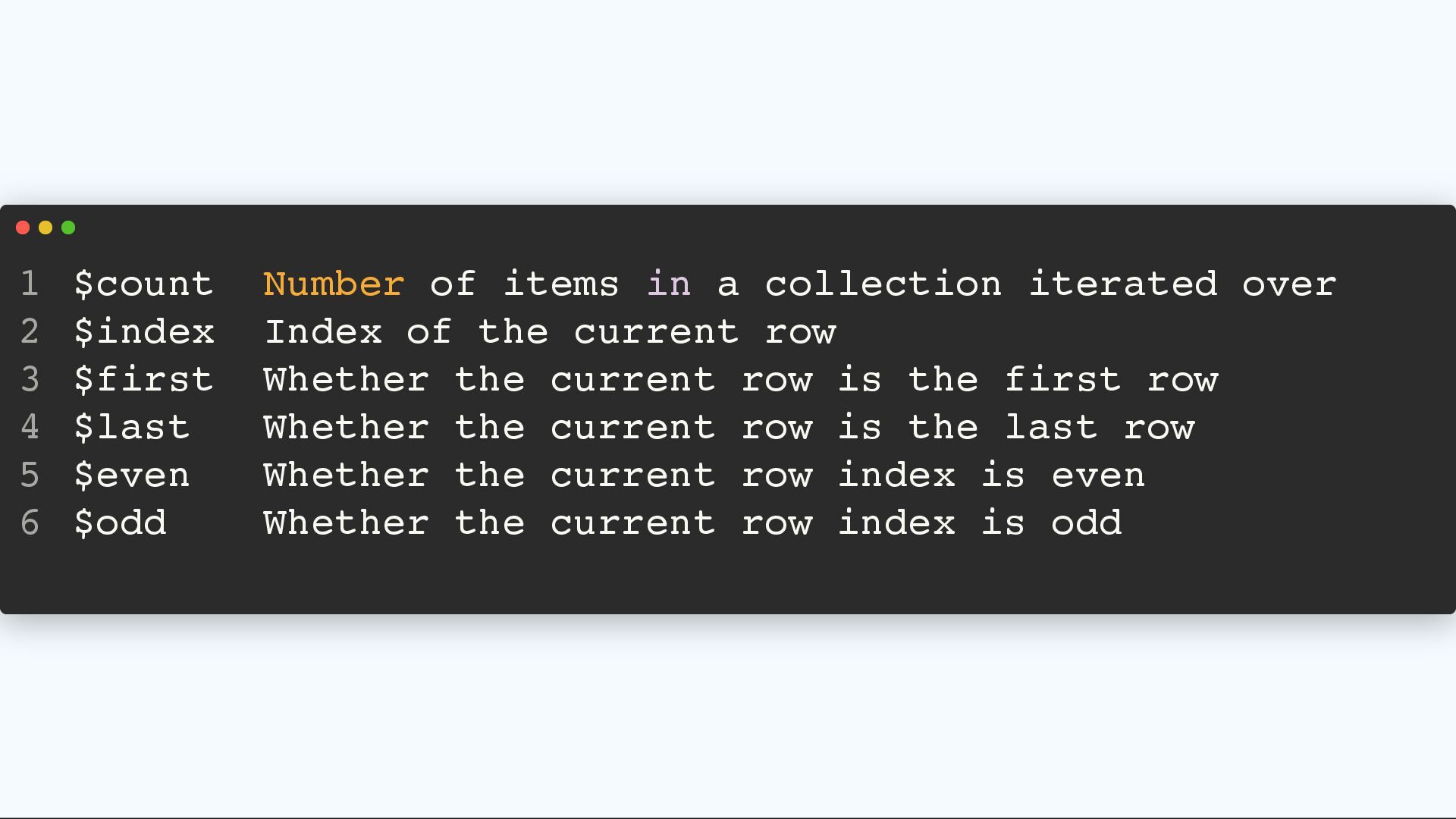The width and height of the screenshot is (1456, 819).
Task: Click the $even variable text
Action: click(132, 475)
